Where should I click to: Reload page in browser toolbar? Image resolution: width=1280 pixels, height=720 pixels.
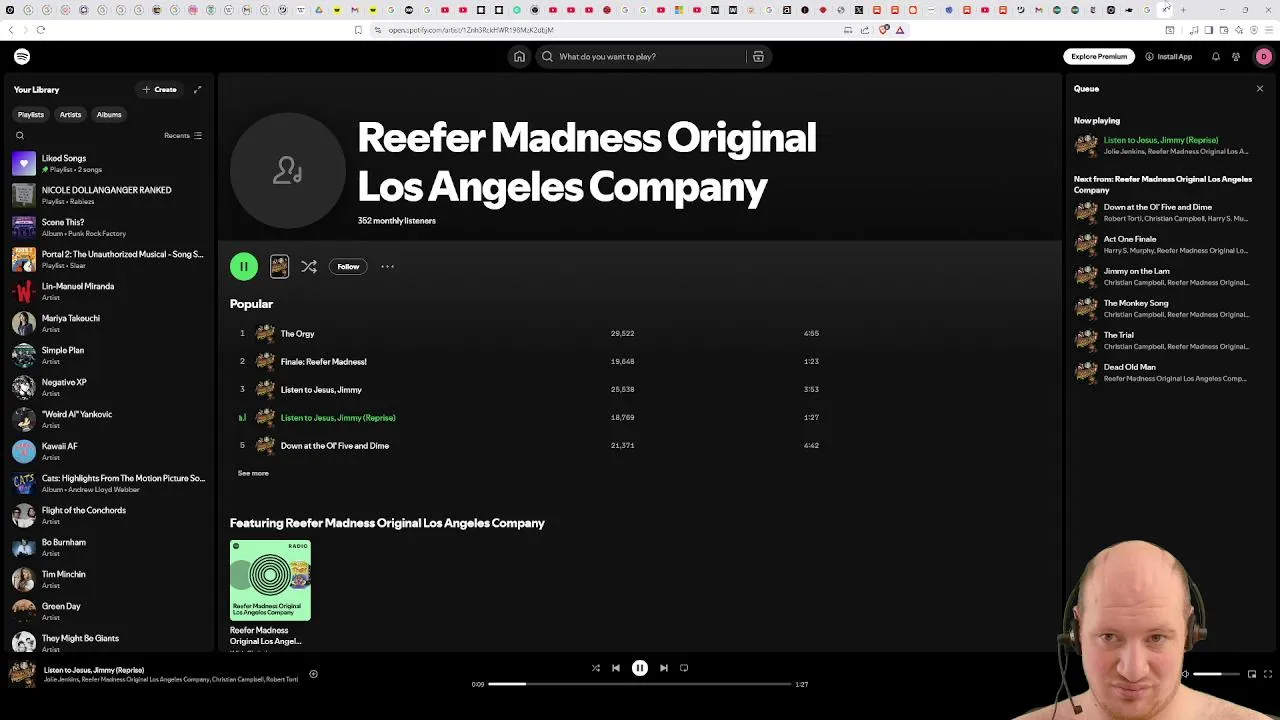[x=41, y=30]
